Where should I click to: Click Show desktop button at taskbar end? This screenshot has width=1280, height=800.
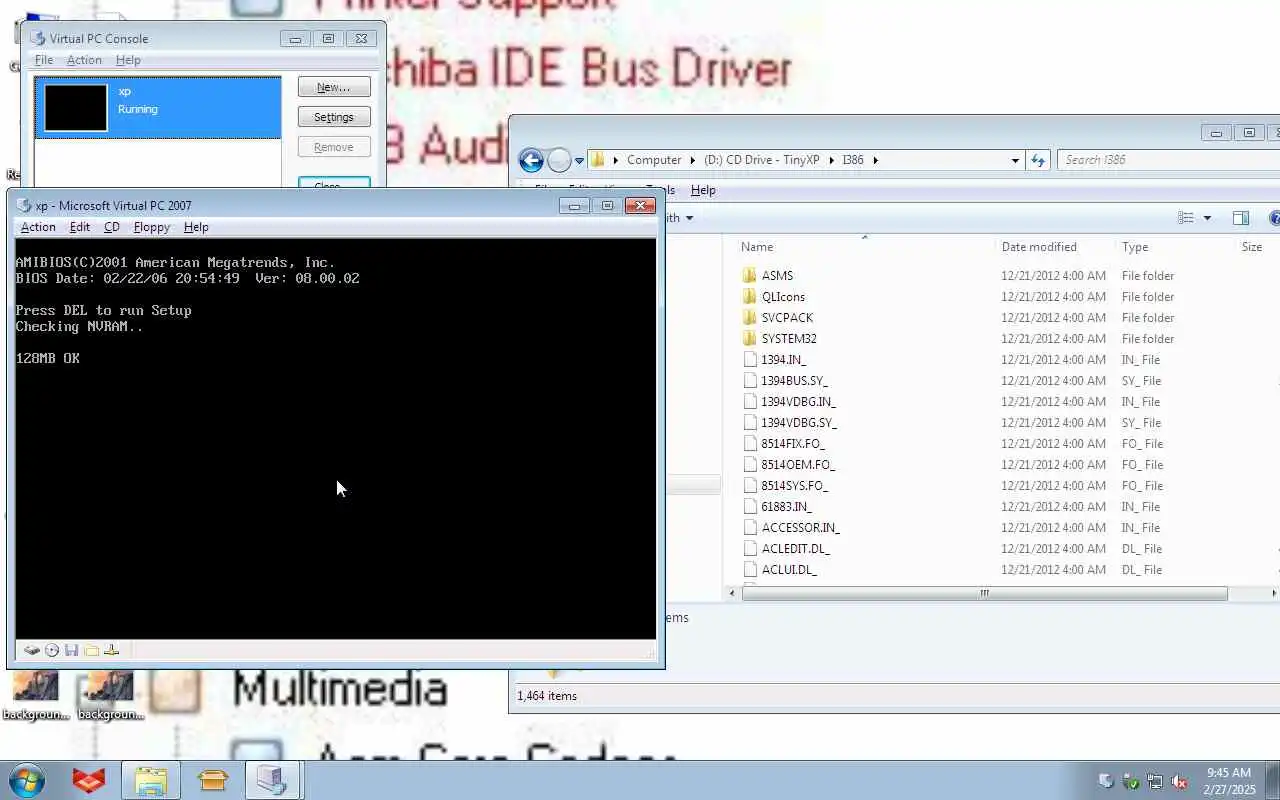[1272, 780]
